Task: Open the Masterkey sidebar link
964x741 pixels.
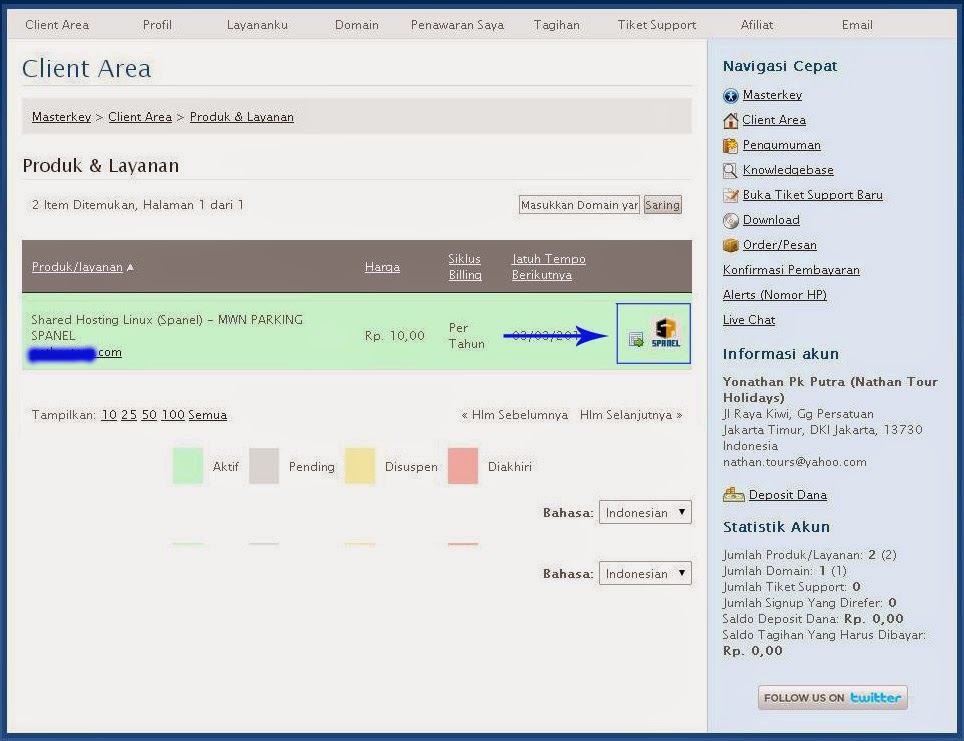Action: click(772, 95)
